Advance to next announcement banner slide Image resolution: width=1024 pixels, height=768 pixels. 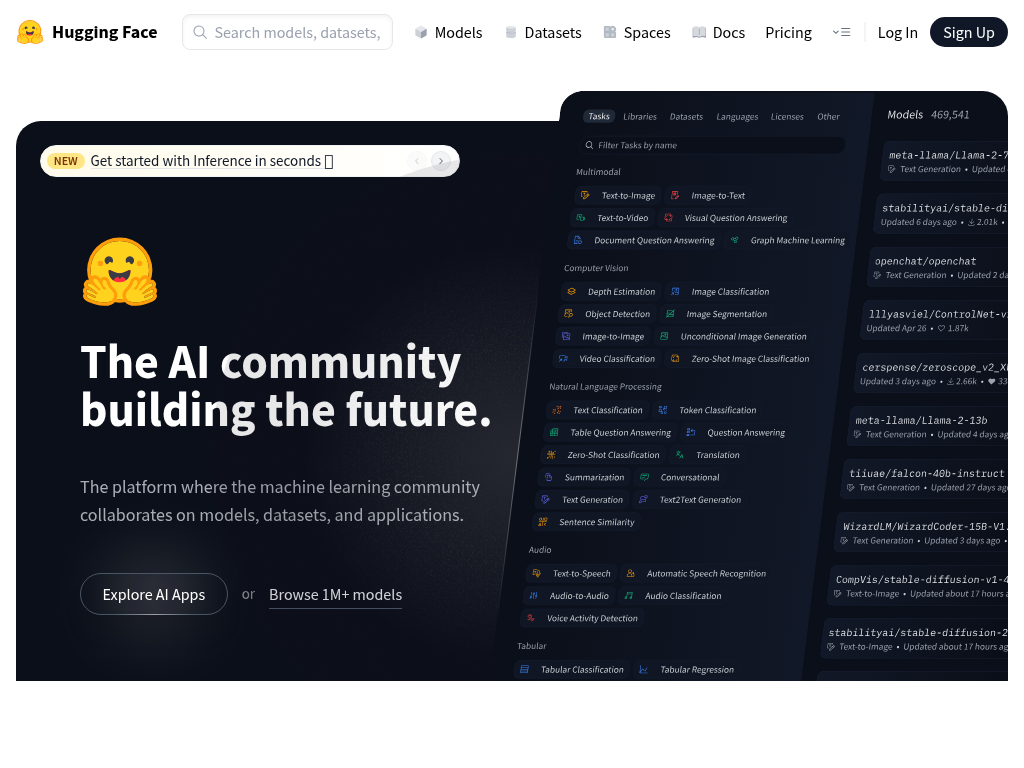(x=441, y=161)
